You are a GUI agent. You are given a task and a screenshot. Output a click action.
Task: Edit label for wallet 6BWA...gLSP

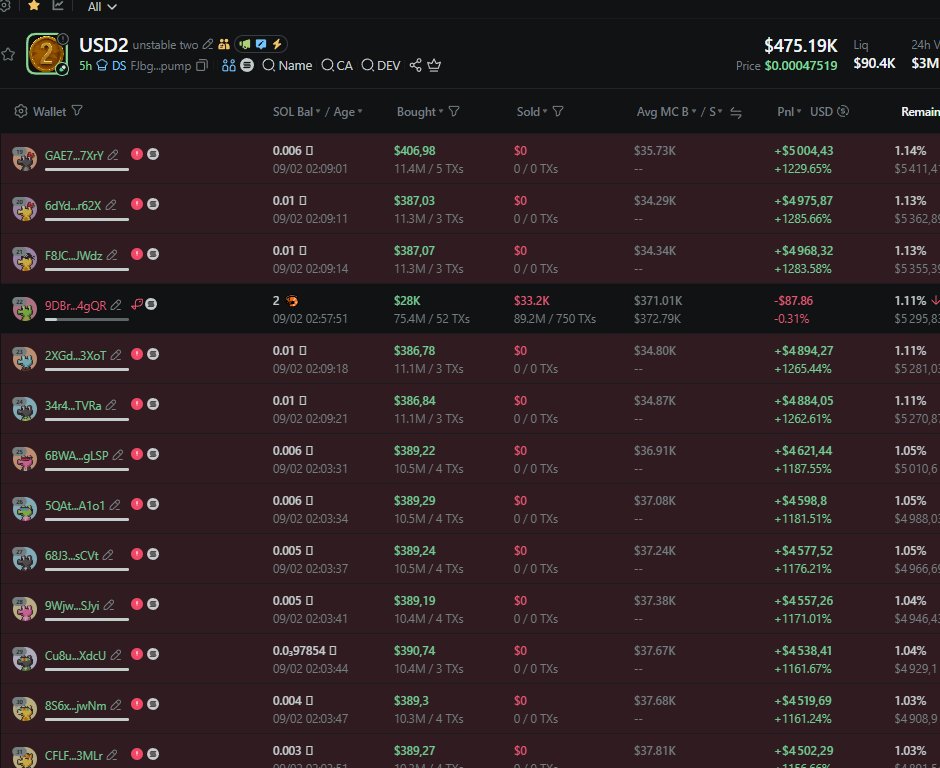[x=118, y=455]
